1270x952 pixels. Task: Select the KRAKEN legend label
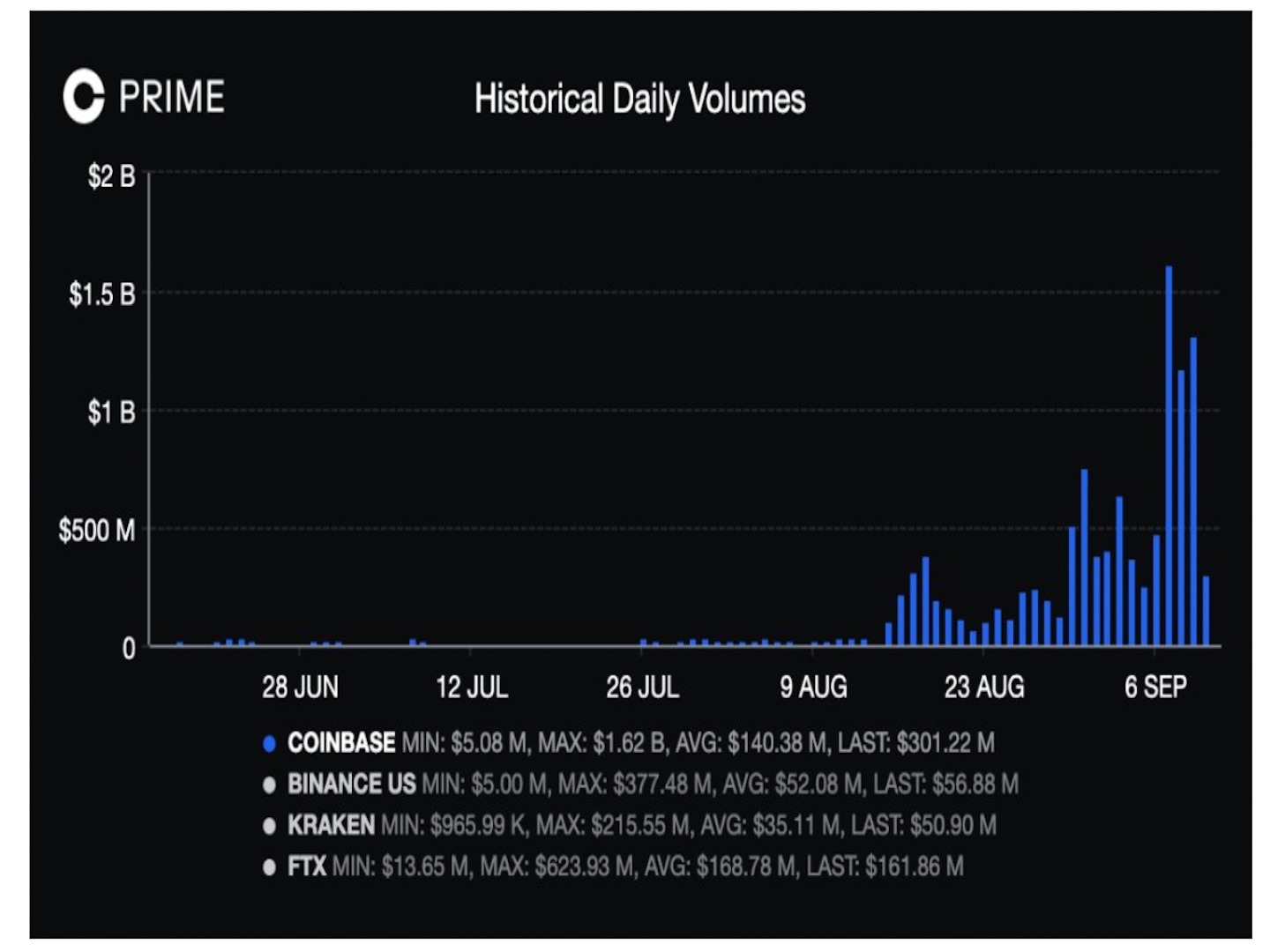pos(331,825)
